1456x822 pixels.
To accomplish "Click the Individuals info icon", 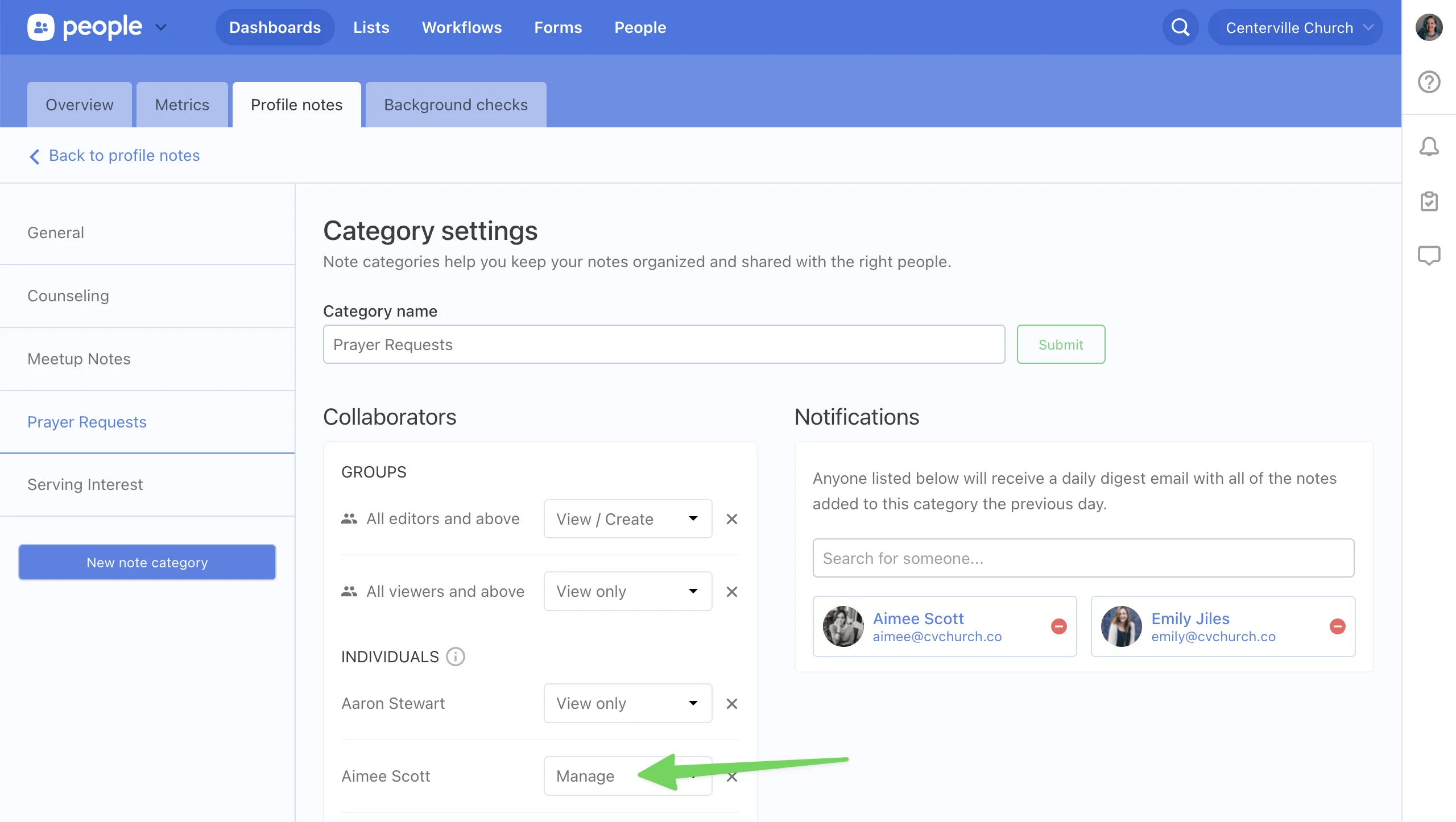I will 455,657.
